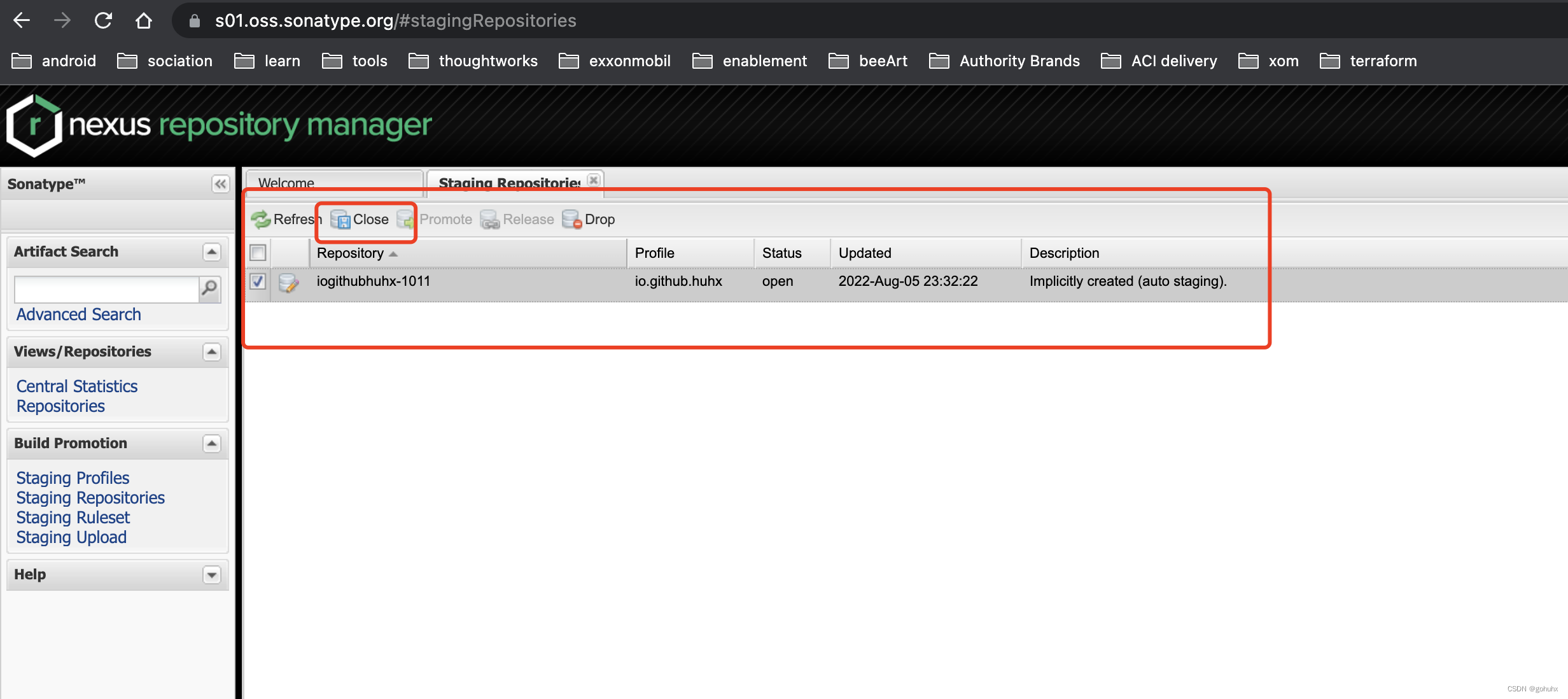Screen dimensions: 1568x699
Task: Focus the artifact search text field
Action: click(107, 290)
